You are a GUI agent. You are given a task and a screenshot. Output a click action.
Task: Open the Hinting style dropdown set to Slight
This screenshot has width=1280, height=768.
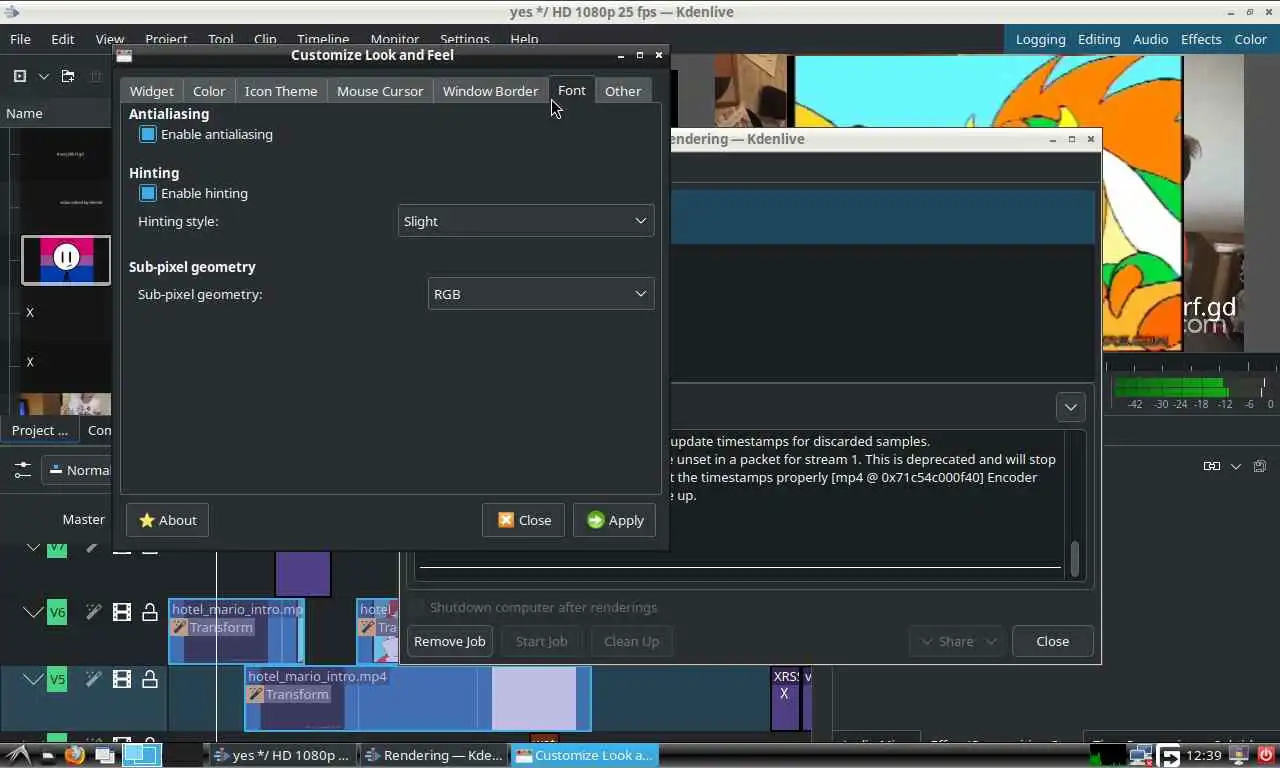(526, 221)
